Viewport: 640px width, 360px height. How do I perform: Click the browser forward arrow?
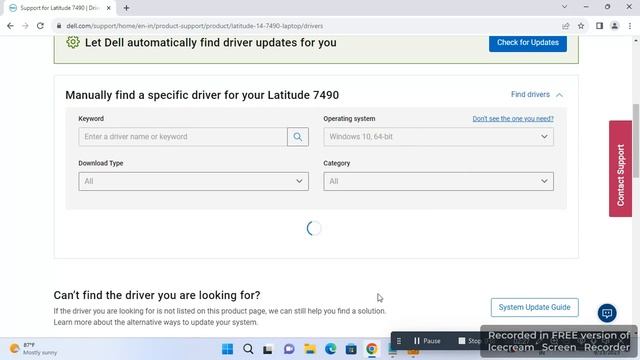[x=25, y=26]
